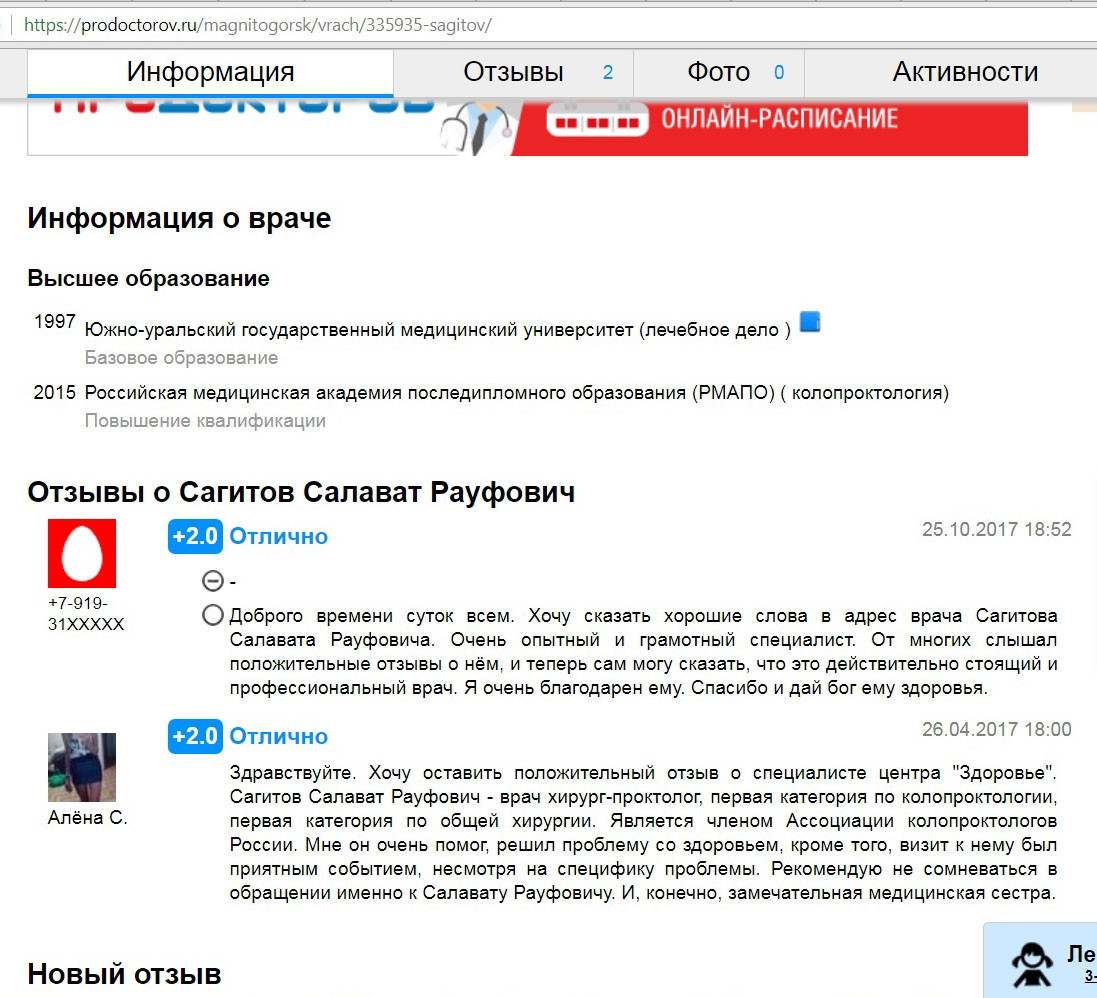Click the +2.0 rating badge on Алёна's review
The width and height of the screenshot is (1097, 998).
(195, 736)
